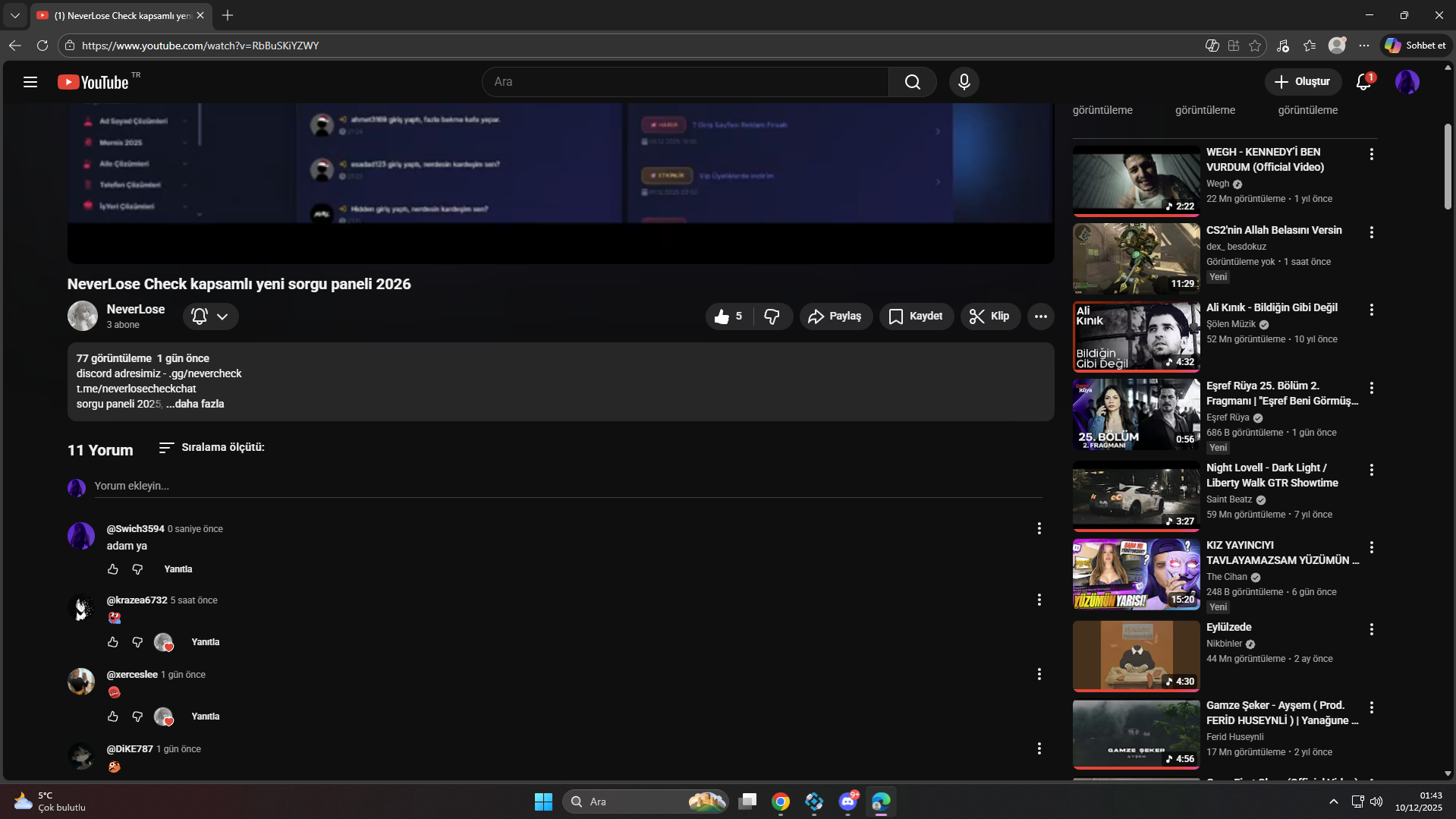Like the NeverLose Check video
This screenshot has height=819, width=1456.
tap(728, 317)
